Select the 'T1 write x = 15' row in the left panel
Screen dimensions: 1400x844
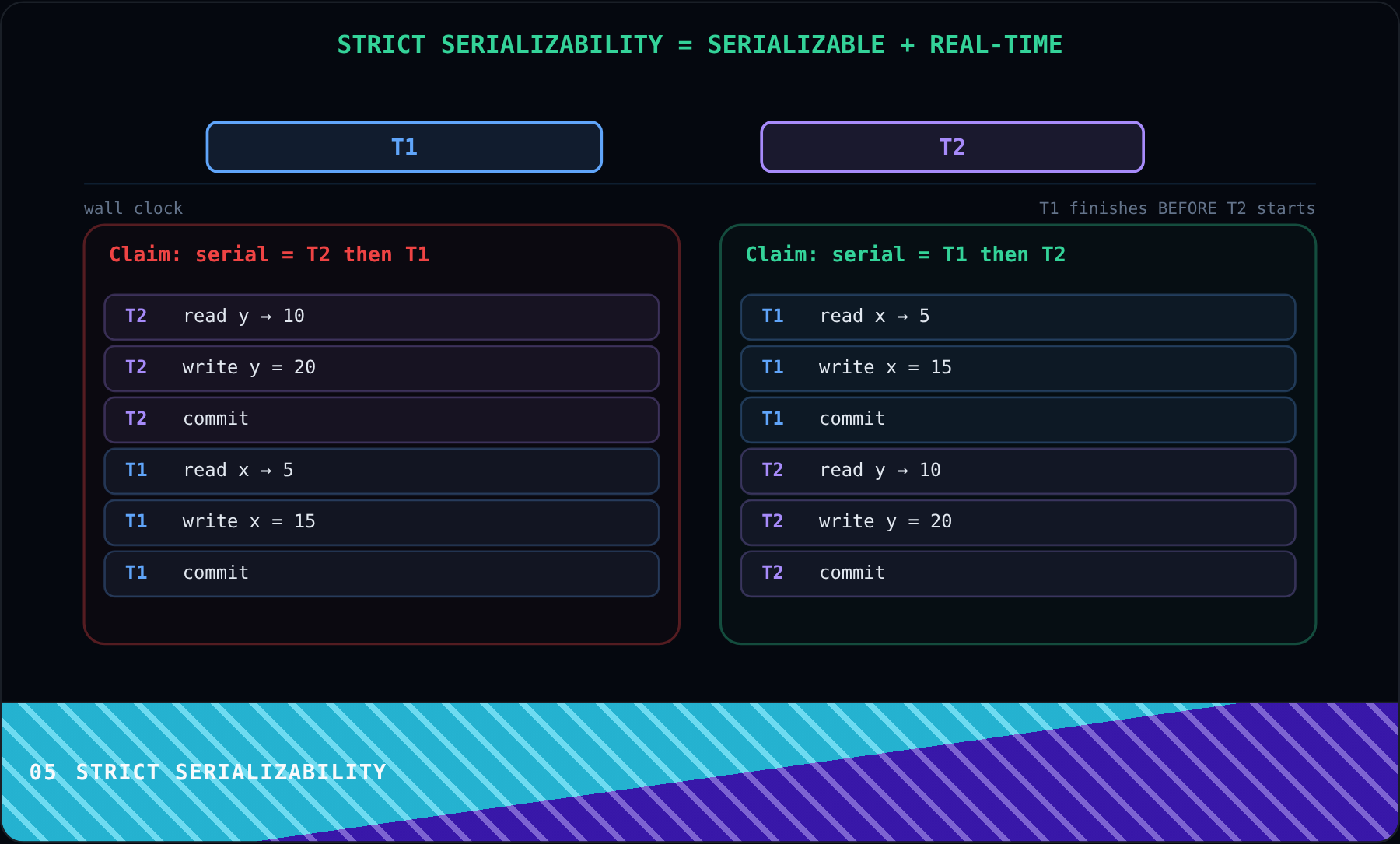(382, 522)
